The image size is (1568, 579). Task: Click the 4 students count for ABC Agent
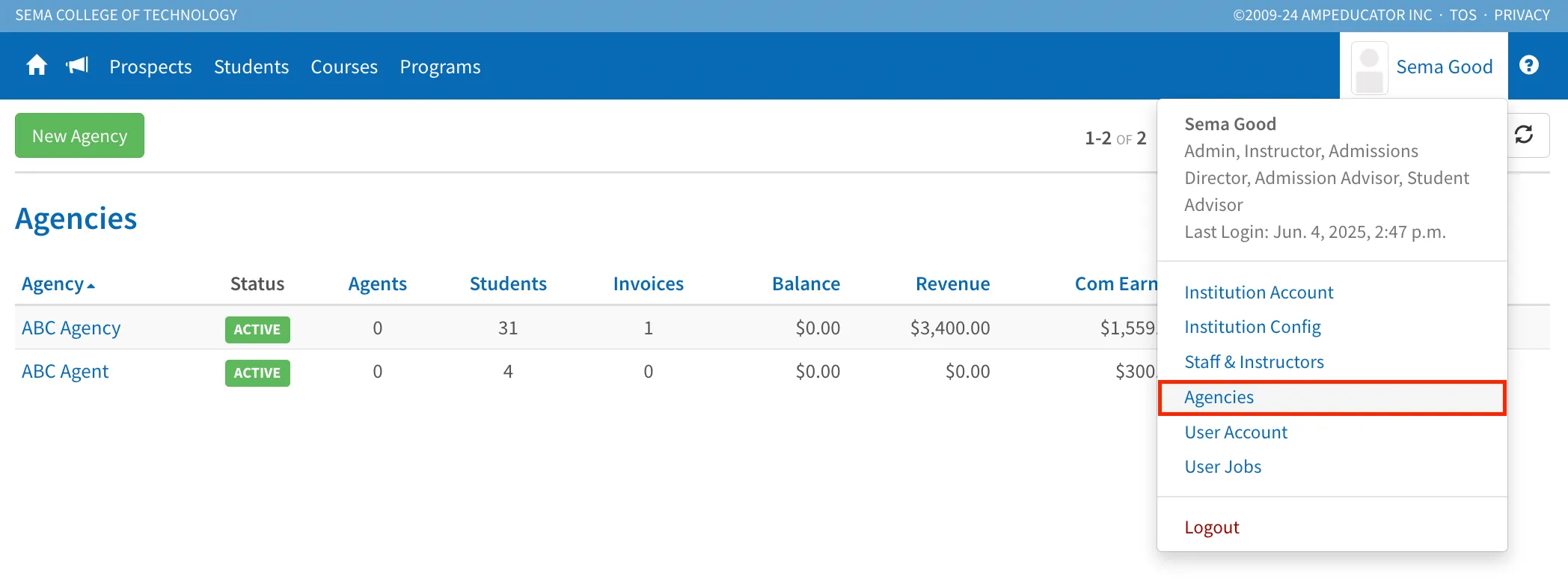tap(508, 371)
